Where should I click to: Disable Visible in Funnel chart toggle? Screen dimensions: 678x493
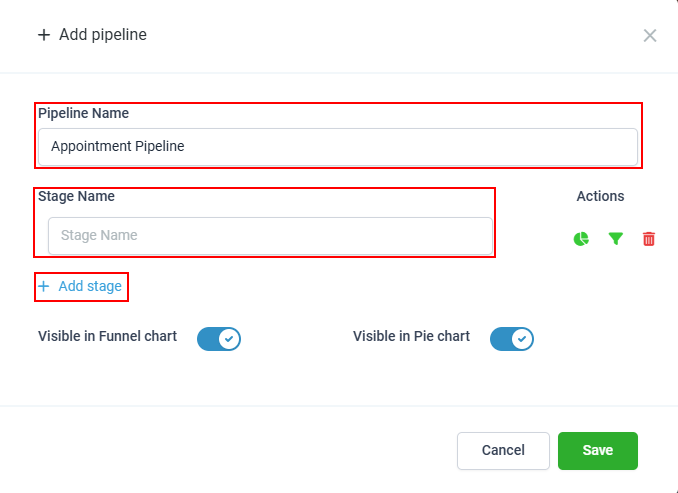(x=219, y=339)
